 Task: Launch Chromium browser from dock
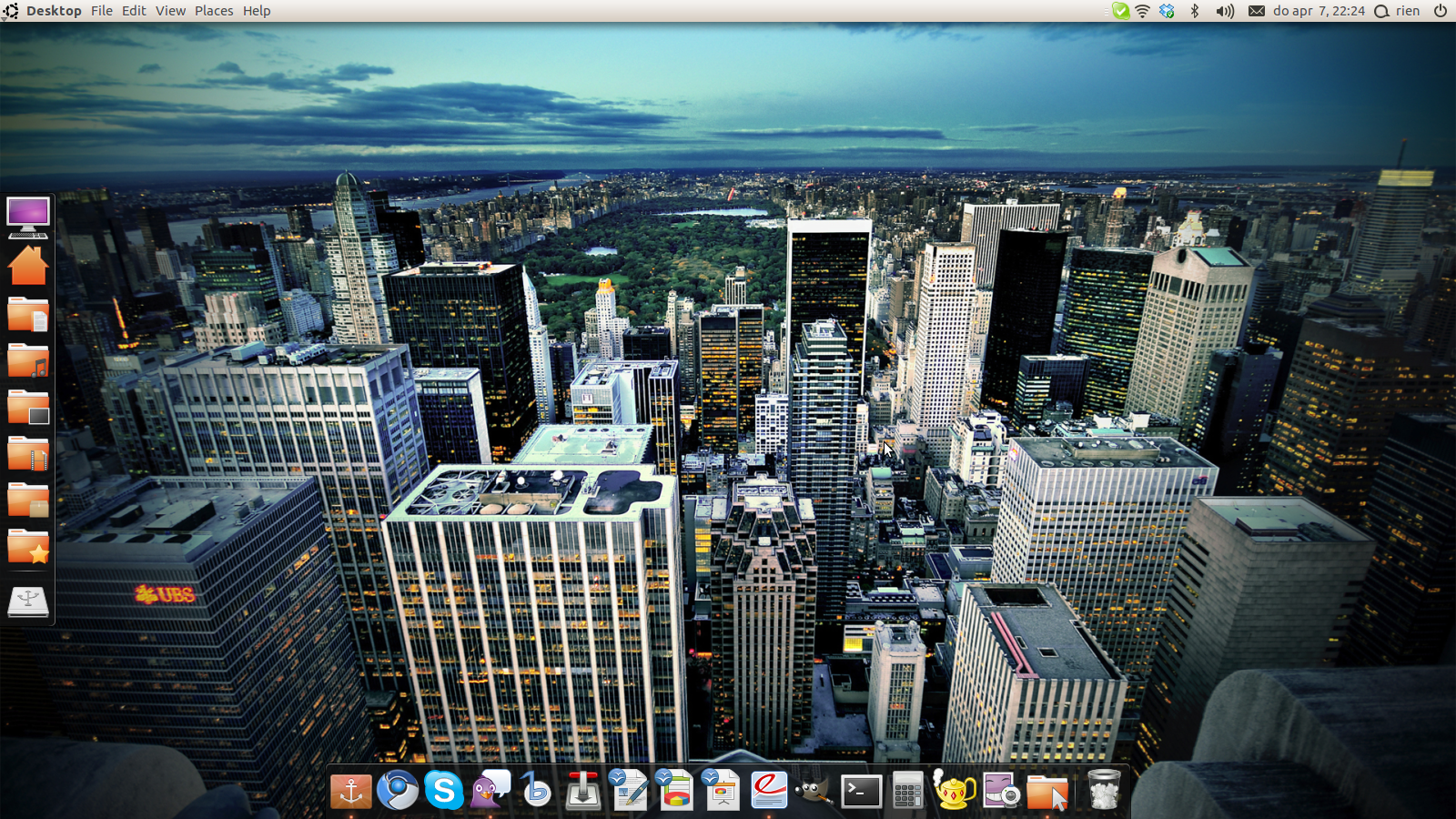coord(398,790)
